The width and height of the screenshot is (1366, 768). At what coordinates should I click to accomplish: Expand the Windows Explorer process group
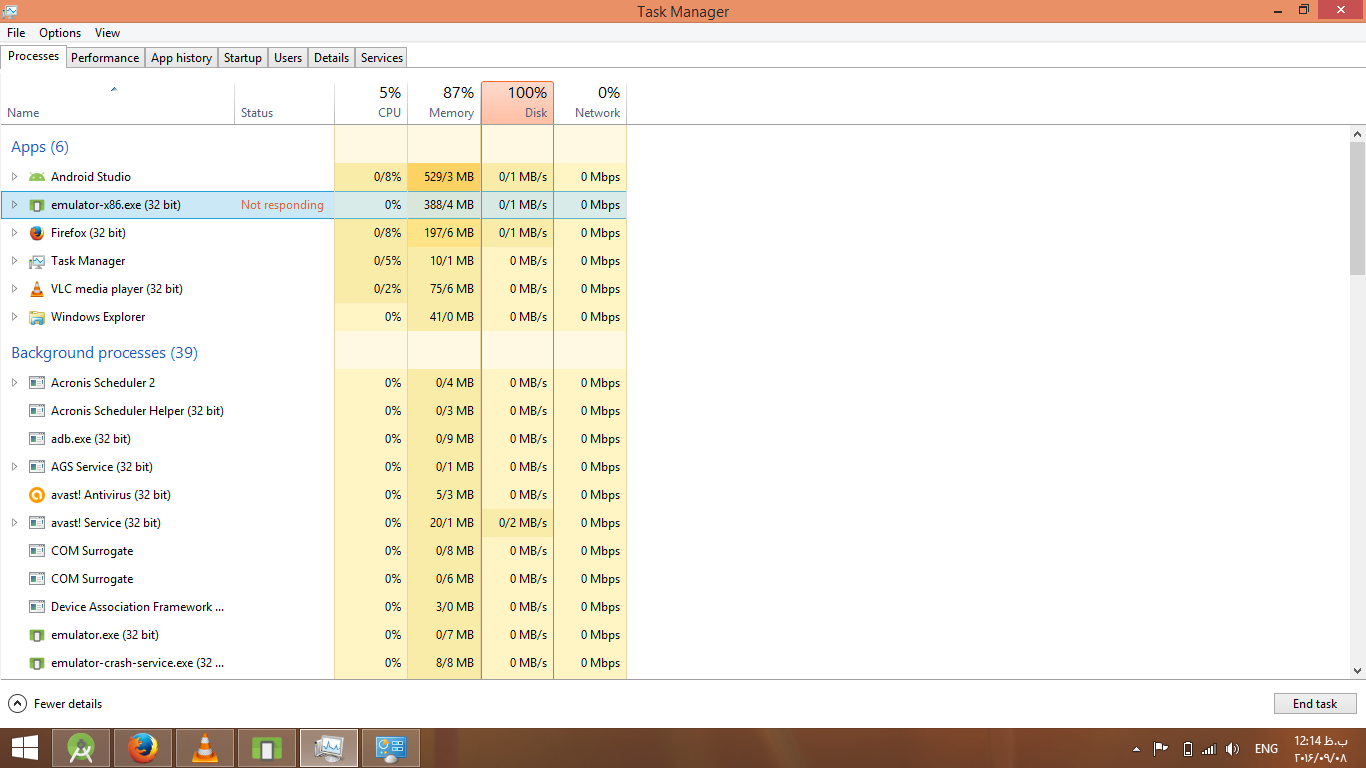tap(14, 317)
